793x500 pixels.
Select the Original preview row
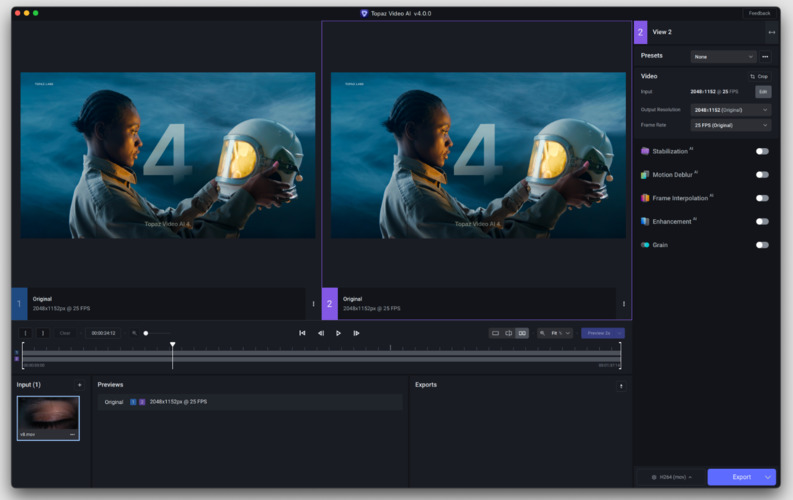pos(250,402)
